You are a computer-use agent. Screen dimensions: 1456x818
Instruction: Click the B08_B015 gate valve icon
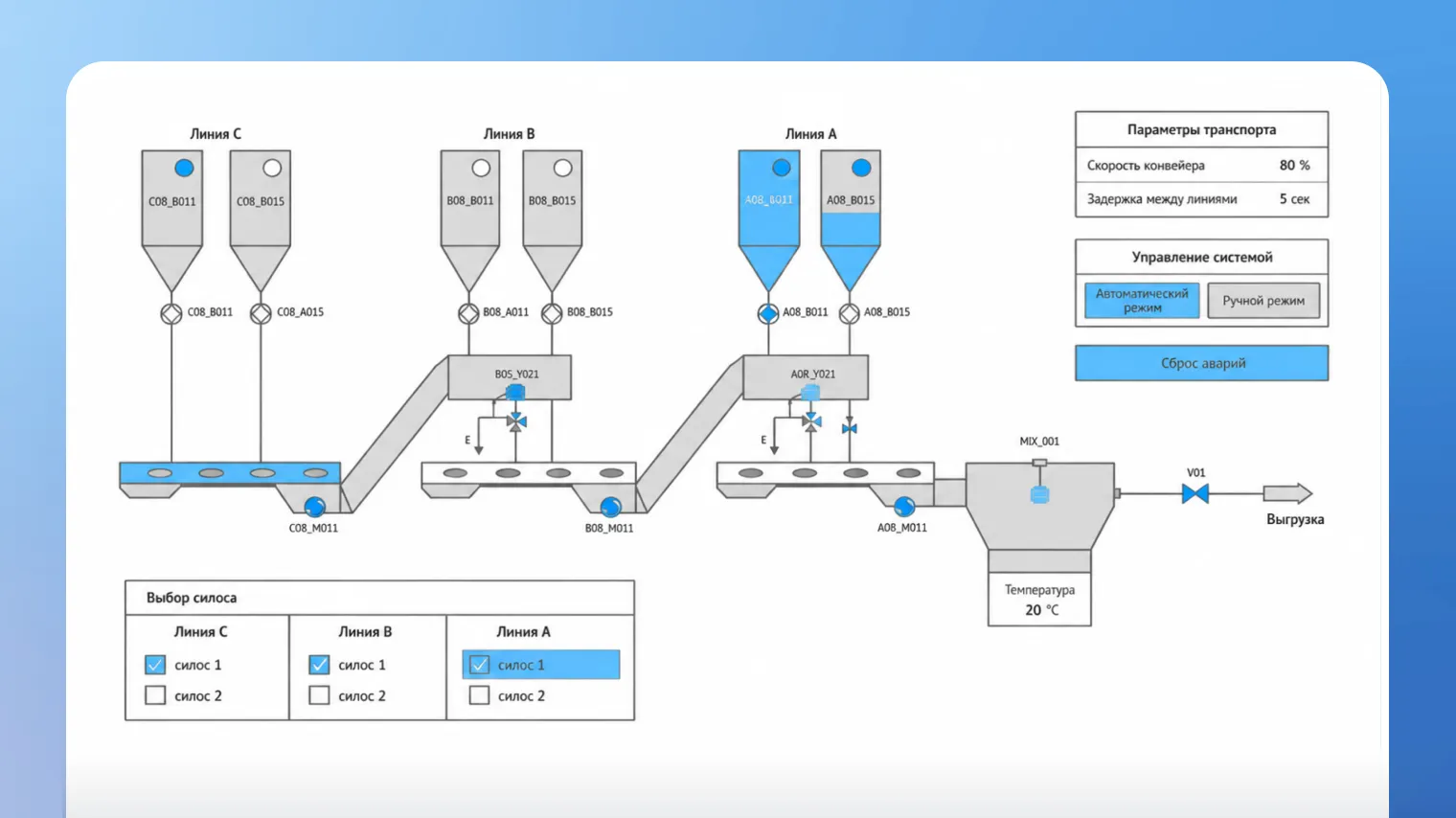[552, 313]
